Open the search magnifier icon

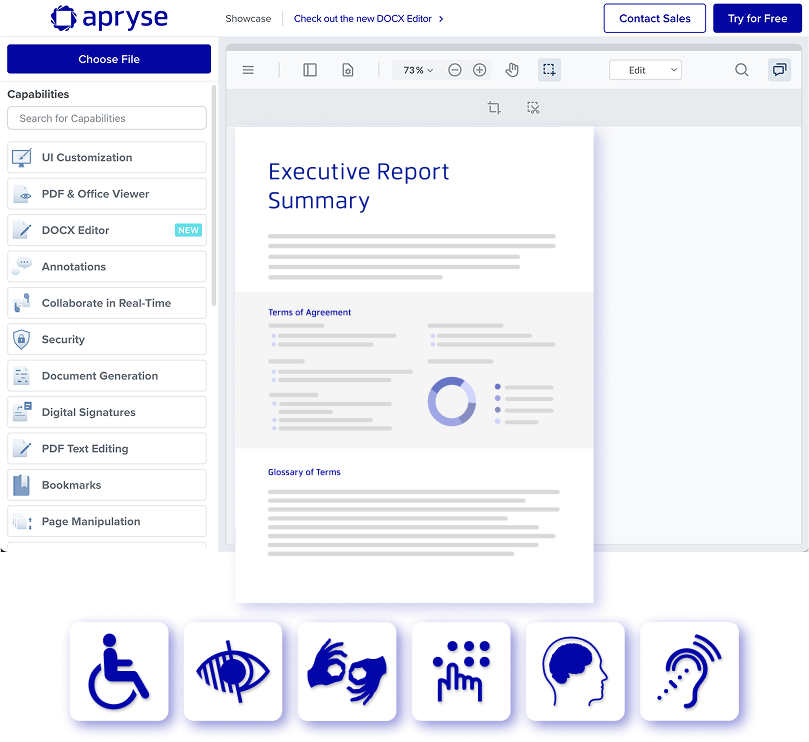coord(741,70)
